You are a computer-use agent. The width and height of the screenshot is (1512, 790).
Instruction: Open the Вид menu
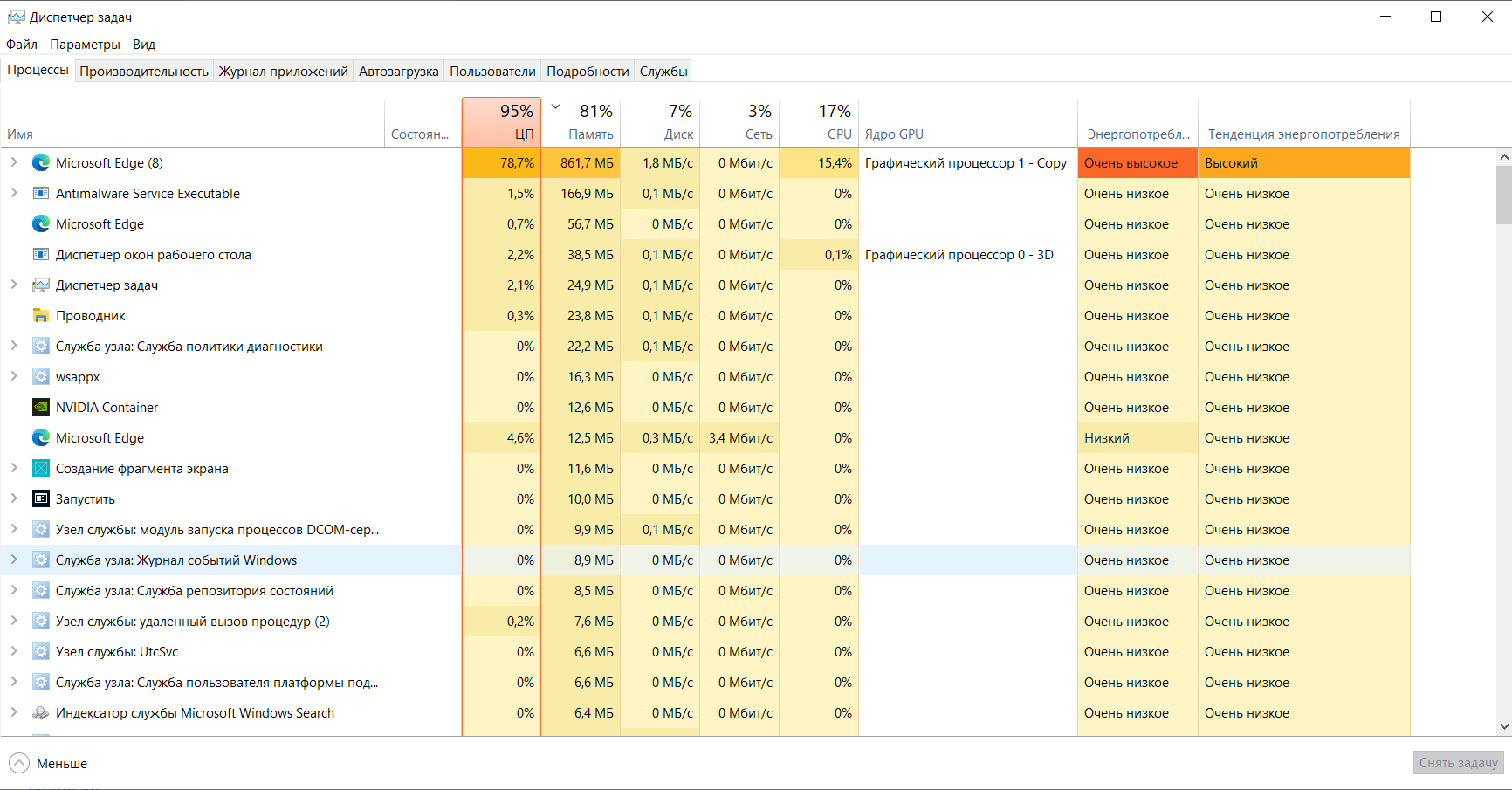click(144, 45)
